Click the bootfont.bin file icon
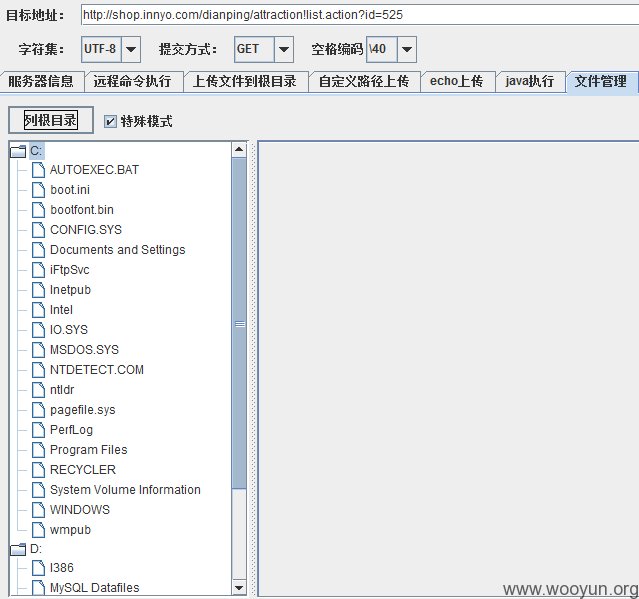Viewport: 639px width, 599px height. click(38, 209)
